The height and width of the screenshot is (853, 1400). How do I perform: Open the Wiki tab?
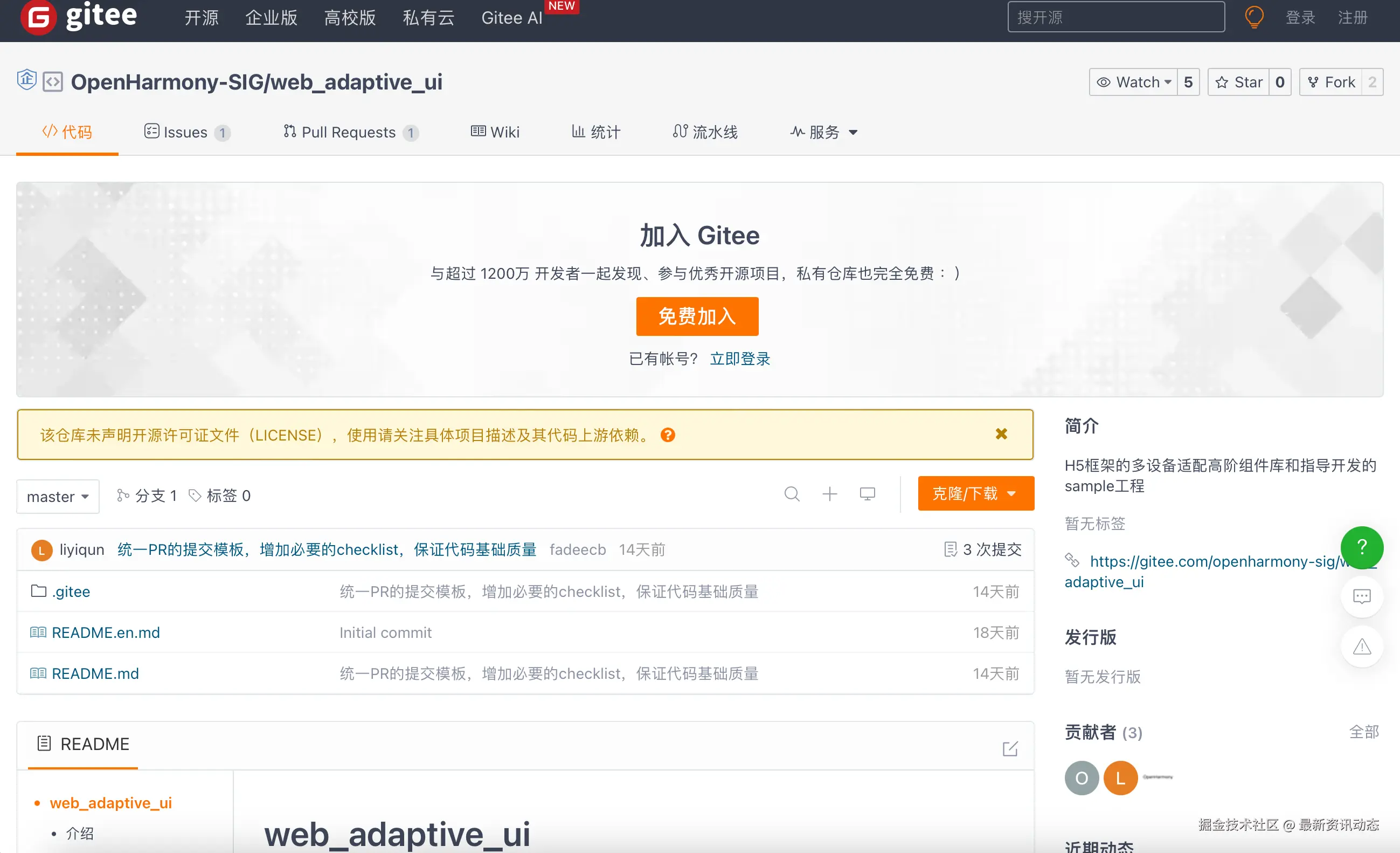(495, 132)
